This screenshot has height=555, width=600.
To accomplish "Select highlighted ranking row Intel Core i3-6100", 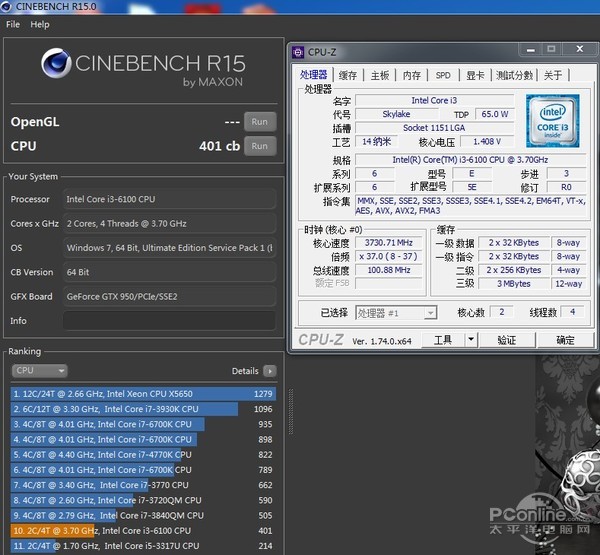I will click(143, 531).
